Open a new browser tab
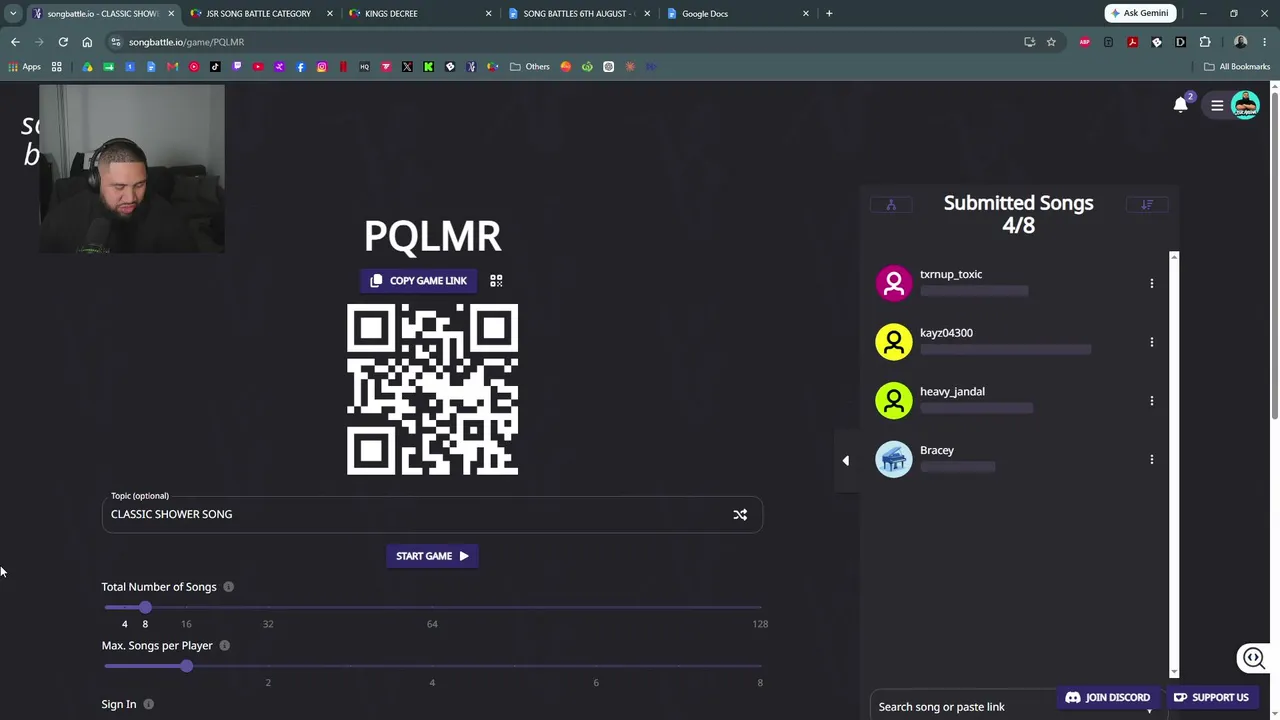 coord(829,14)
